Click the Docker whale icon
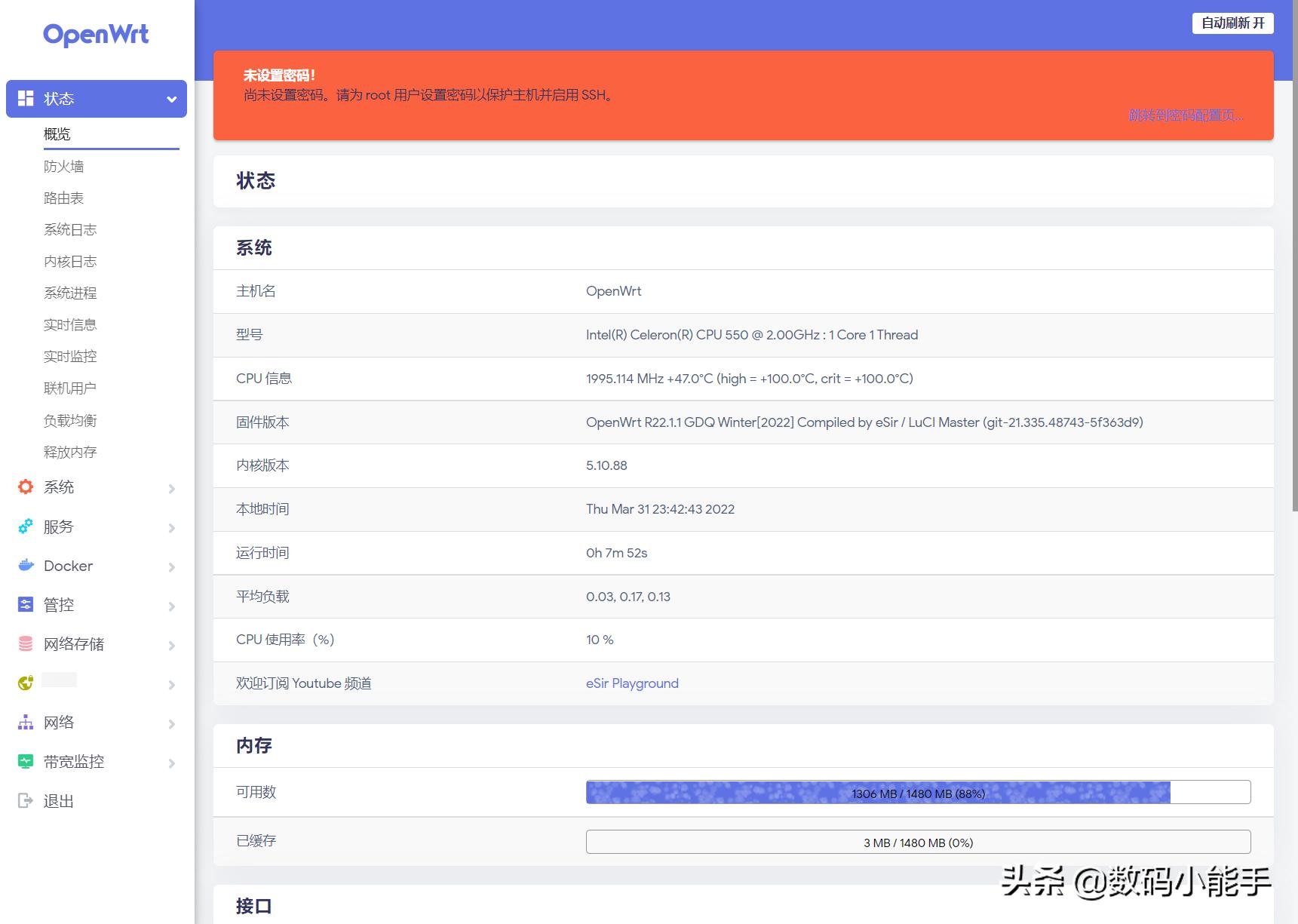The image size is (1298, 924). [26, 566]
